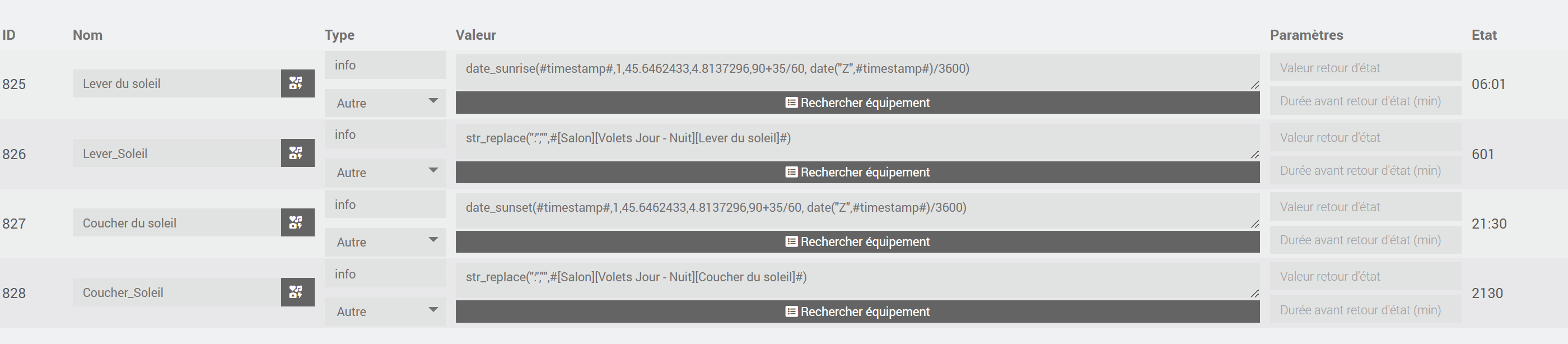The image size is (1568, 344).
Task: Grab the resize handle of the date_sunrise textarea
Action: 1254,85
